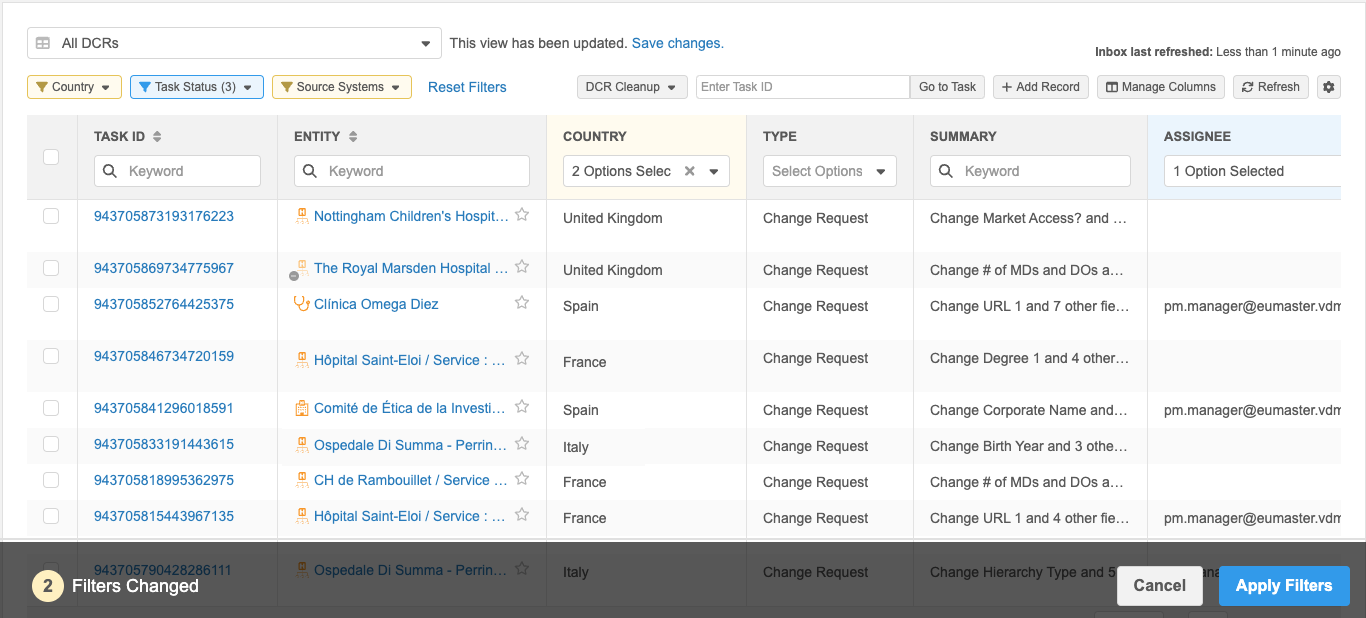Star The Royal Marsden Hospital entity
The image size is (1366, 618).
point(522,267)
